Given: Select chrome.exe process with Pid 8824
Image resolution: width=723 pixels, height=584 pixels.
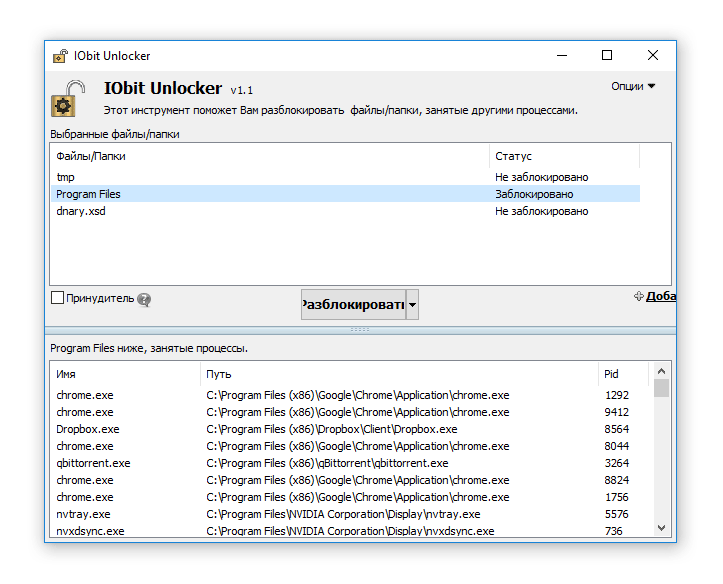Looking at the screenshot, I should (x=352, y=480).
